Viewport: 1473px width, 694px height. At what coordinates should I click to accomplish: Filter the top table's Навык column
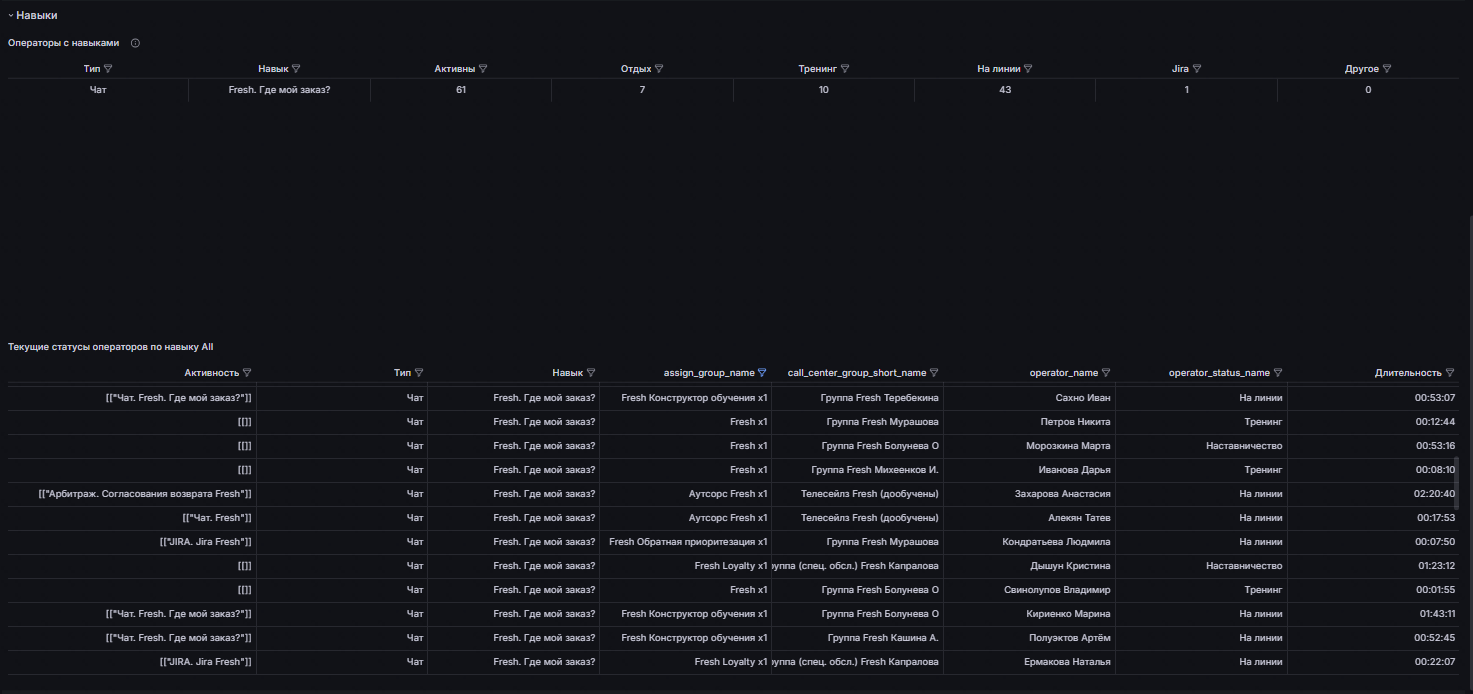coord(296,69)
